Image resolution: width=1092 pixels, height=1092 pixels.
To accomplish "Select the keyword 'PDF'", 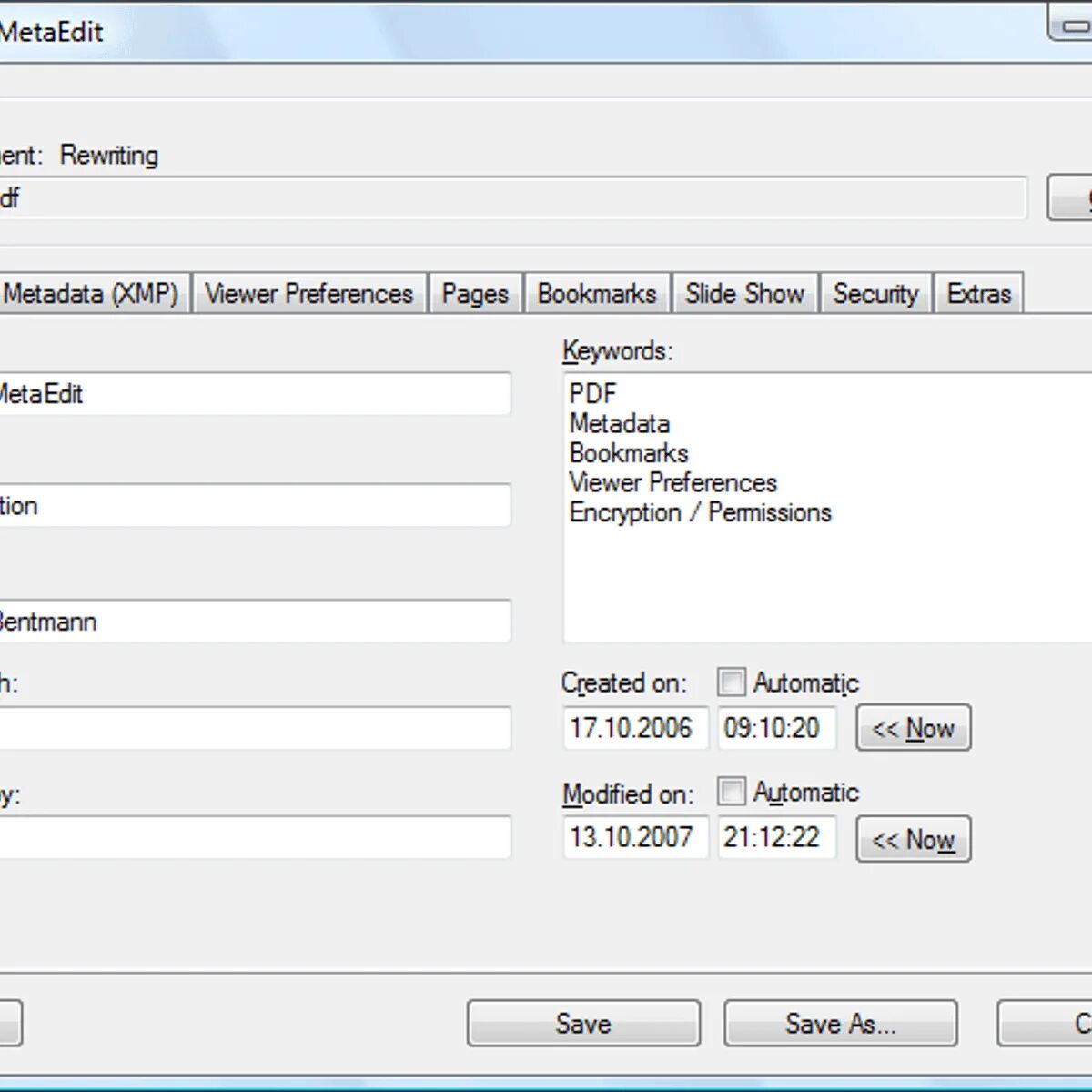I will [593, 394].
